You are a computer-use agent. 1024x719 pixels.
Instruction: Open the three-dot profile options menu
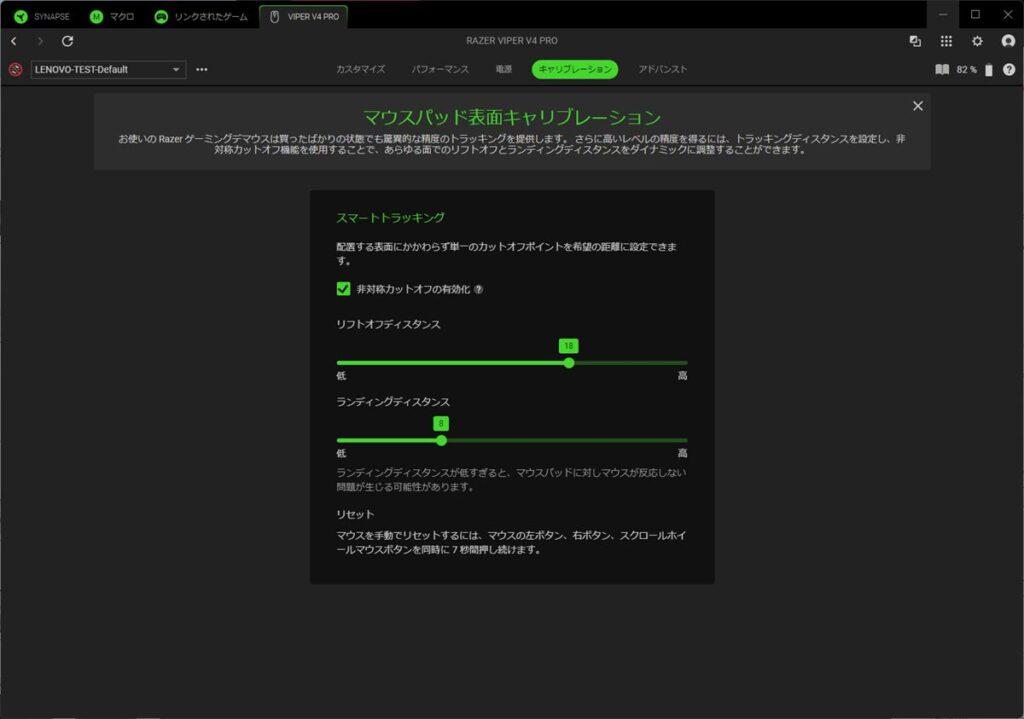click(202, 70)
